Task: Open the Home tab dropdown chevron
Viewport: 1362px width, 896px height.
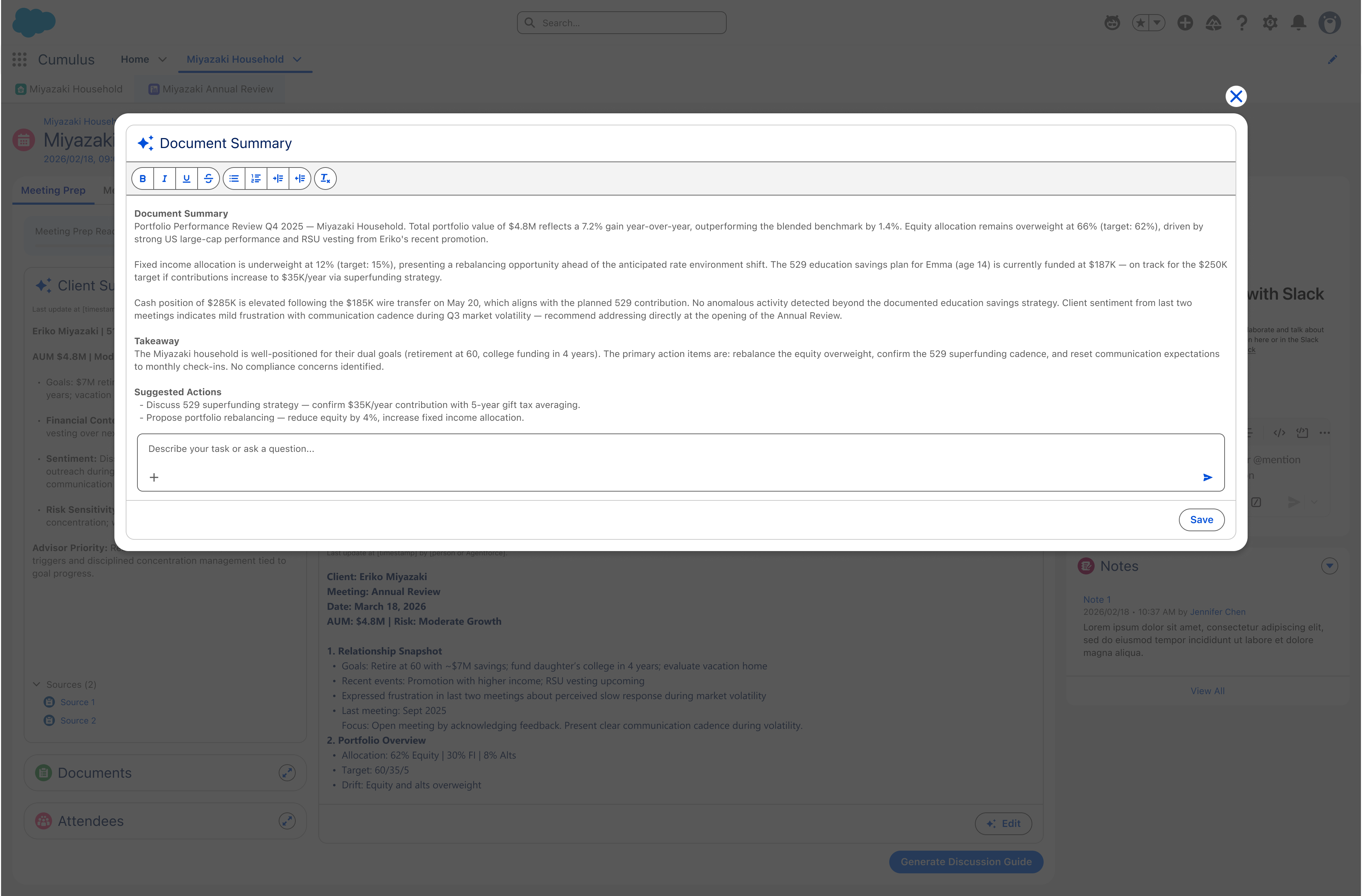Action: pyautogui.click(x=163, y=59)
